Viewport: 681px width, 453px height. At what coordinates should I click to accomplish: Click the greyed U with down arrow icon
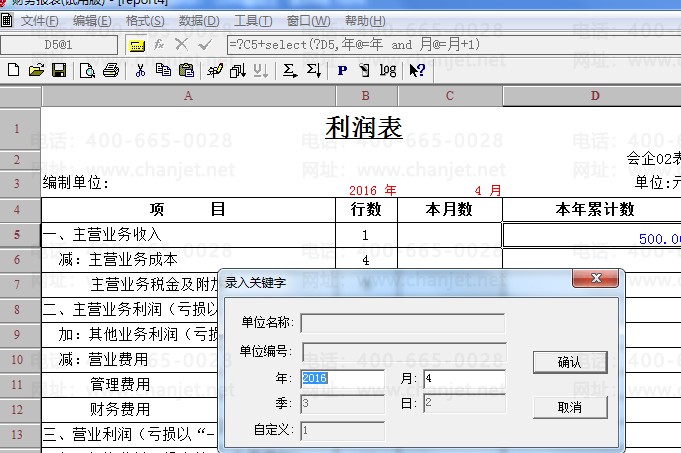pyautogui.click(x=261, y=70)
